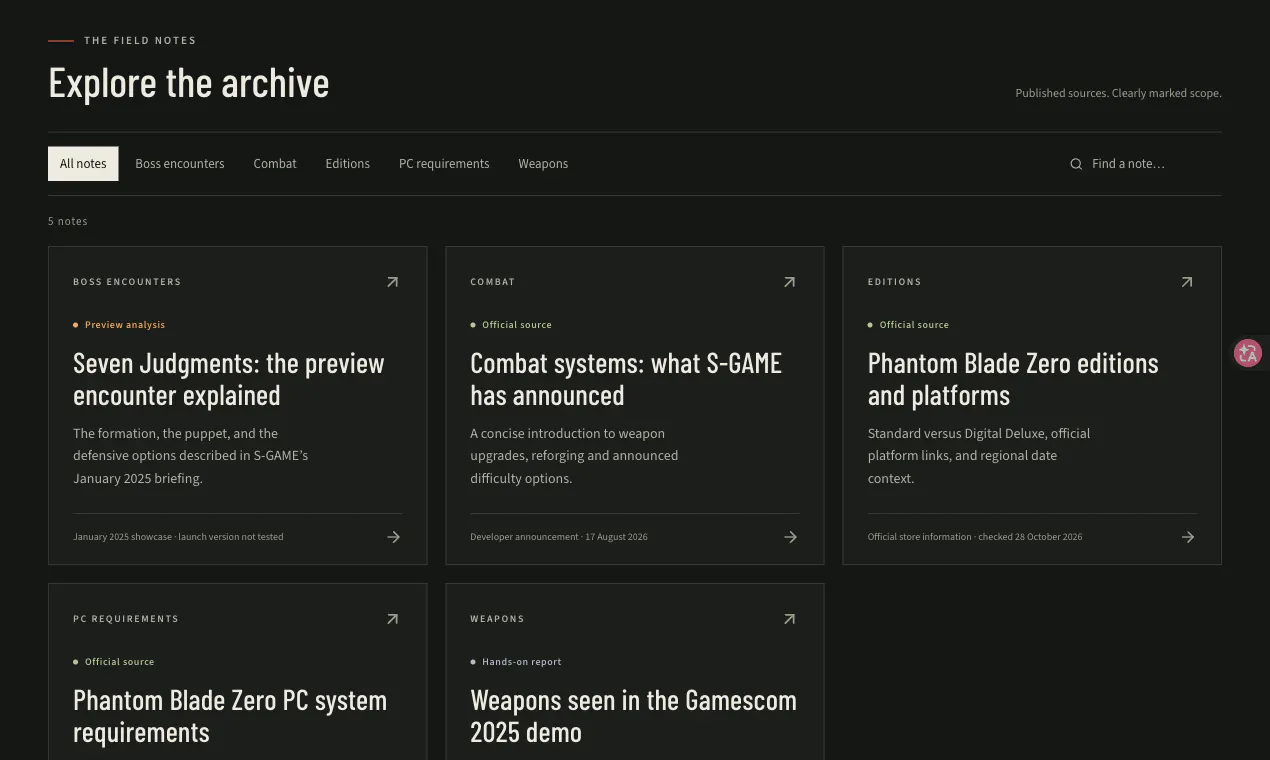Viewport: 1270px width, 760px height.
Task: Click the Official source label on Editions card
Action: tap(914, 325)
